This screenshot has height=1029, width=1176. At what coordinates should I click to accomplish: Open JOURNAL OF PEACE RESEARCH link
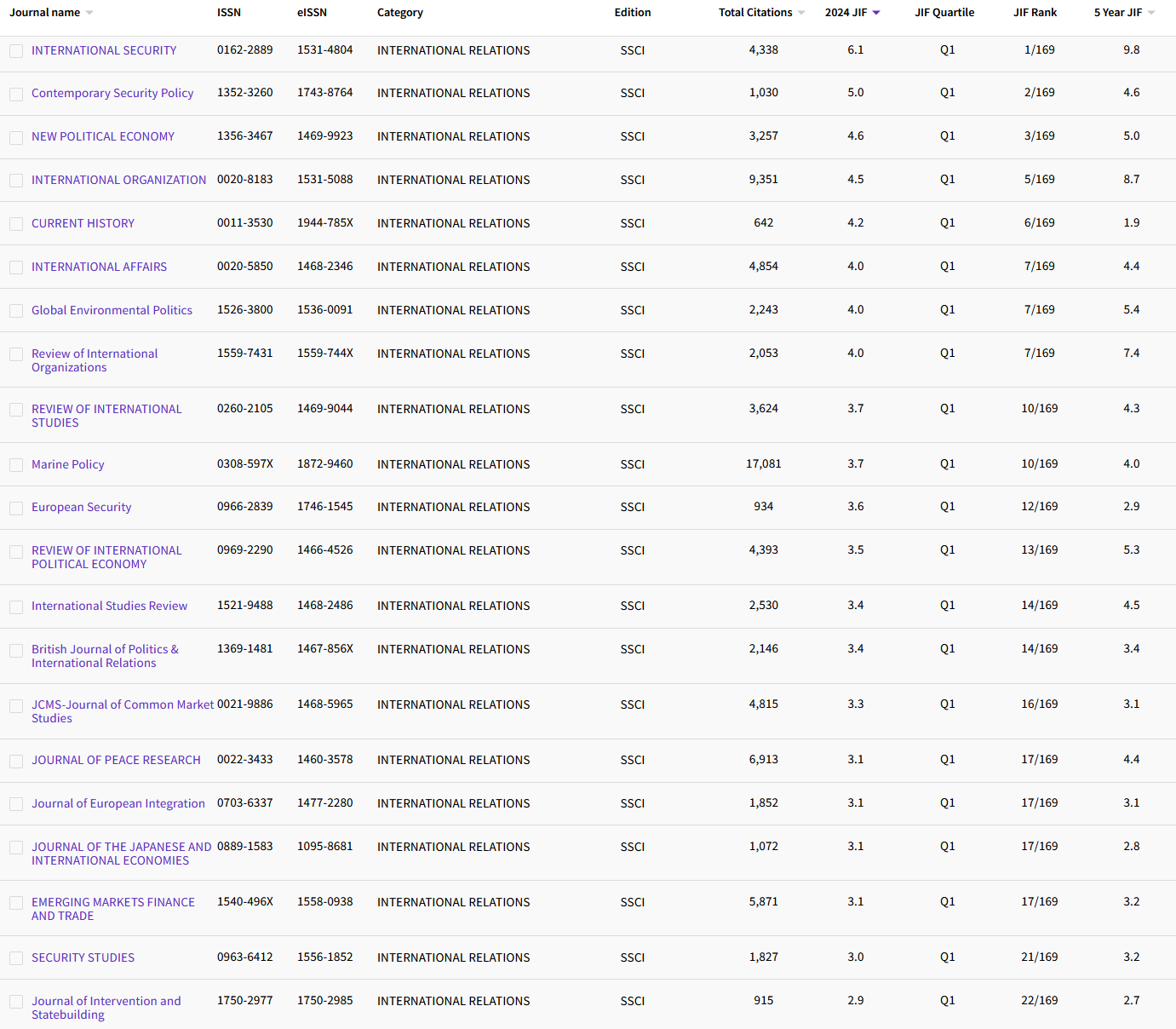[x=116, y=760]
